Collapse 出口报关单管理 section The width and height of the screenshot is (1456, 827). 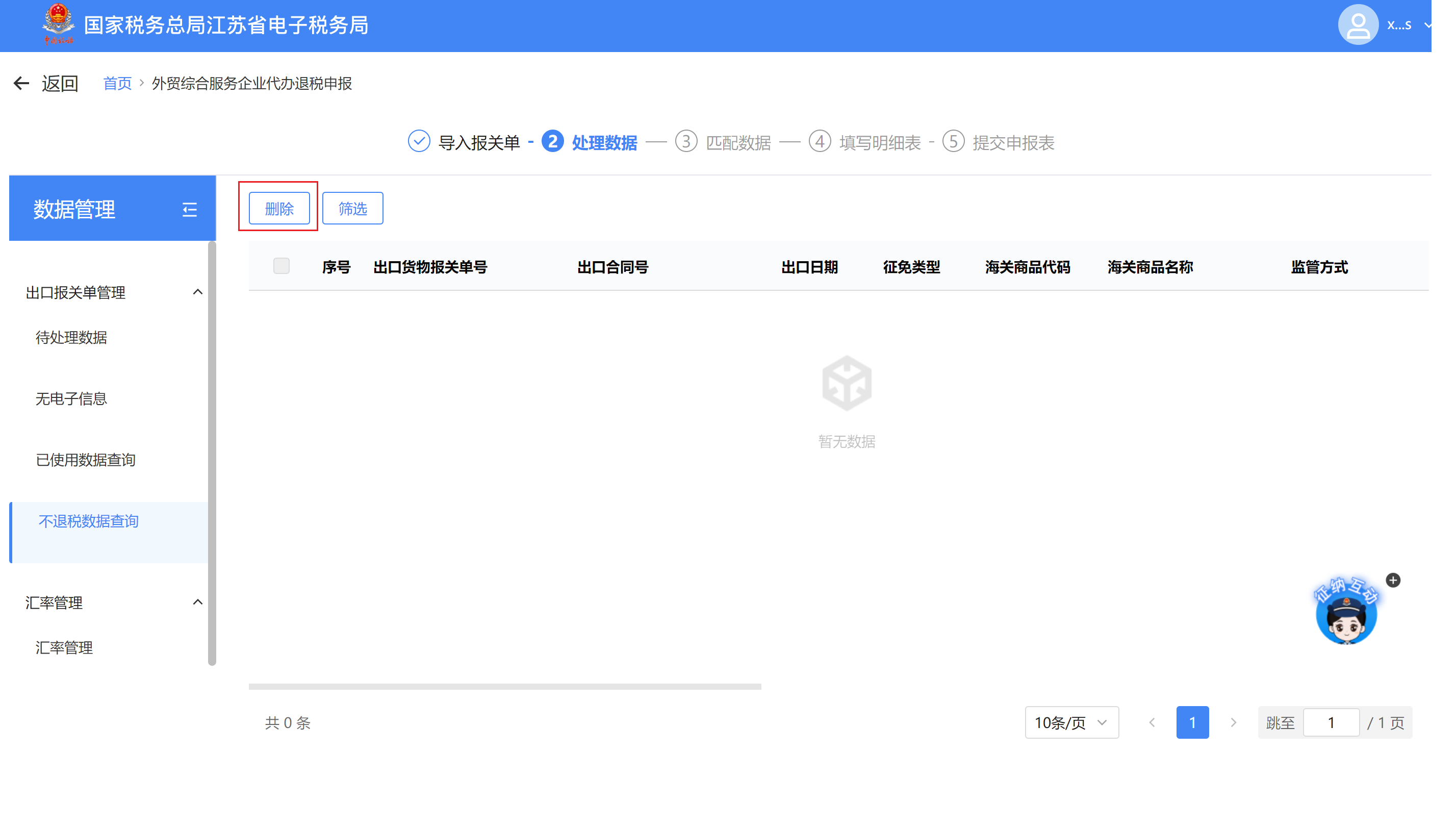(x=197, y=292)
